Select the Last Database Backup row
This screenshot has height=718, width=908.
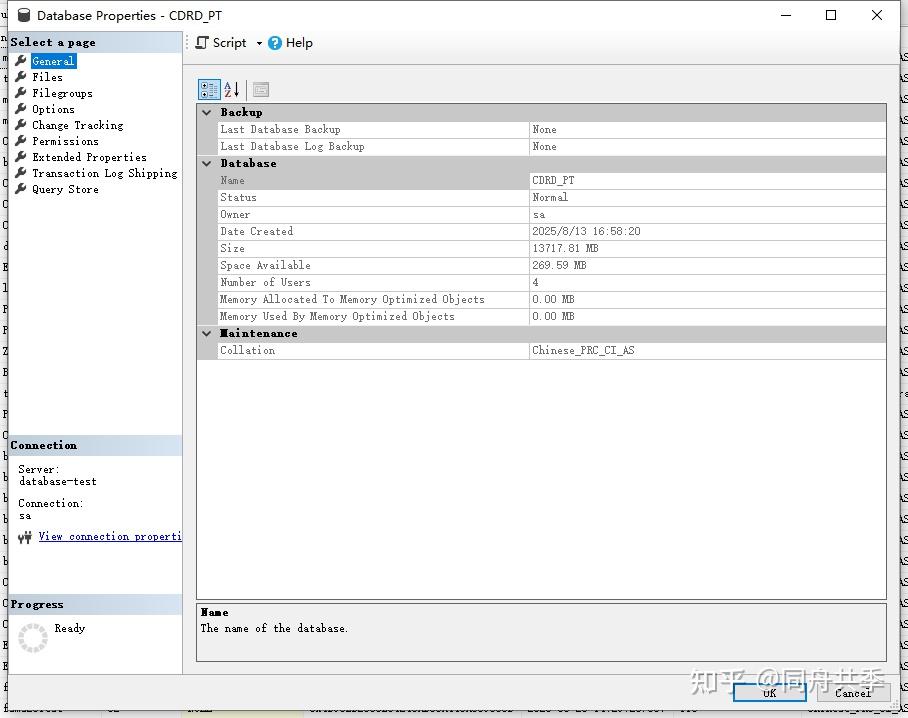(551, 129)
